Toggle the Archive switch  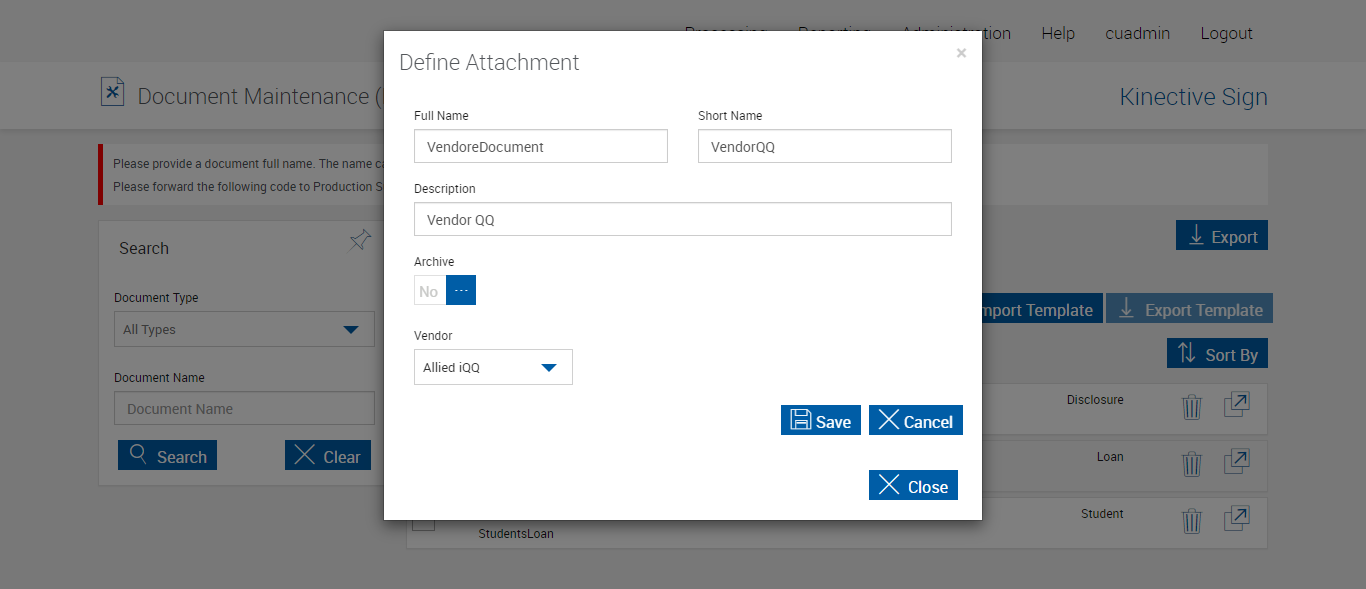click(445, 291)
